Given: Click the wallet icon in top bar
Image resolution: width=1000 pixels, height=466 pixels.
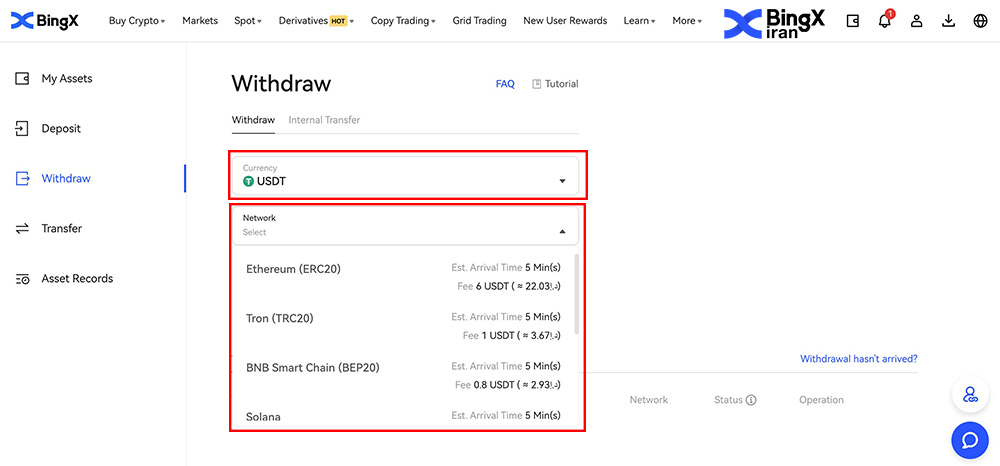Looking at the screenshot, I should click(x=852, y=21).
